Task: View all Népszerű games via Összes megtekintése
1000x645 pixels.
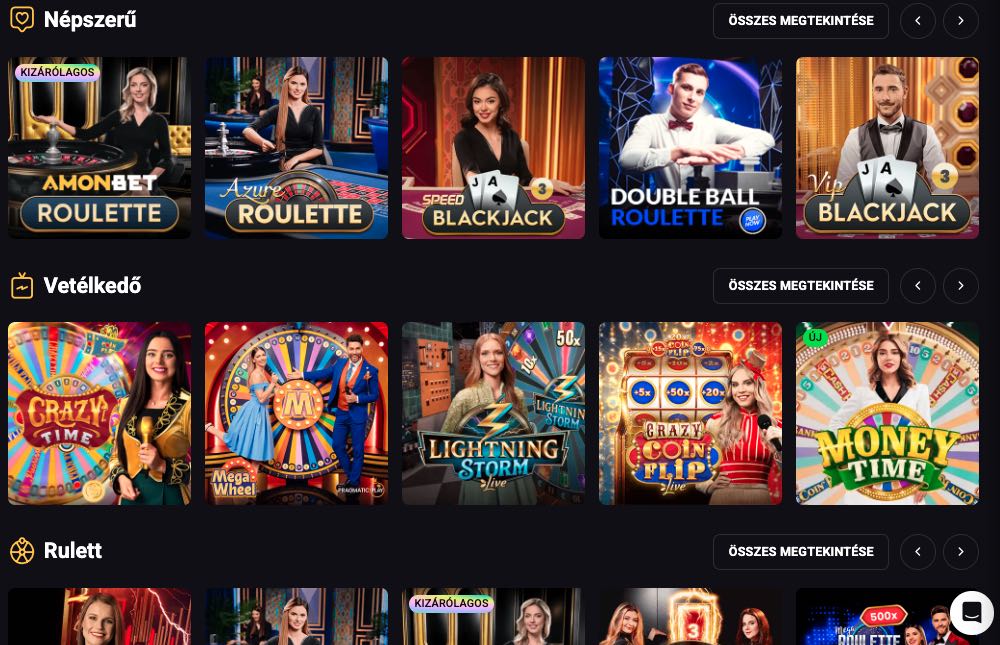Action: click(800, 20)
